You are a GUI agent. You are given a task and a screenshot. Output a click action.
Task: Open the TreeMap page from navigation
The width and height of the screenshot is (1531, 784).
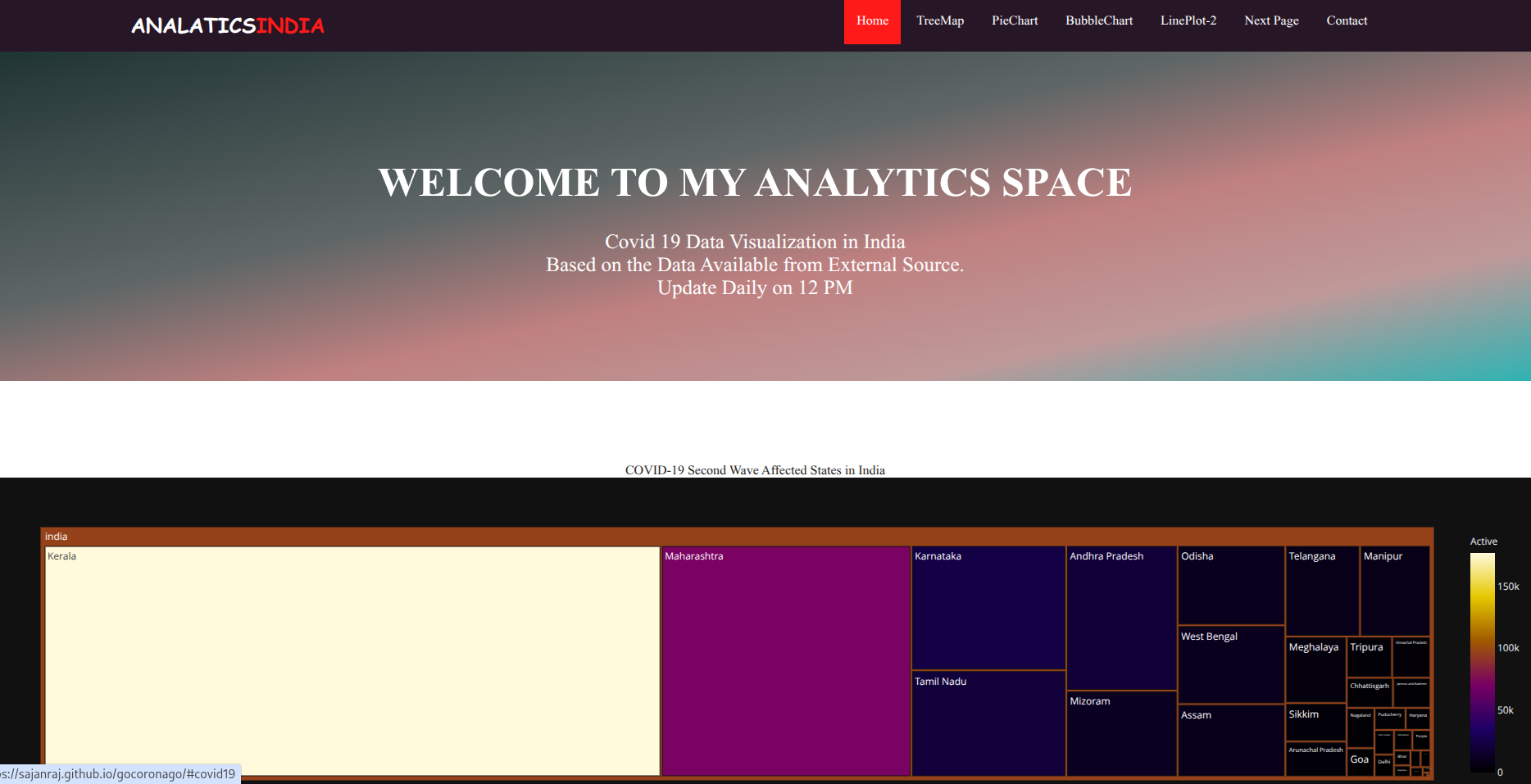pos(939,20)
